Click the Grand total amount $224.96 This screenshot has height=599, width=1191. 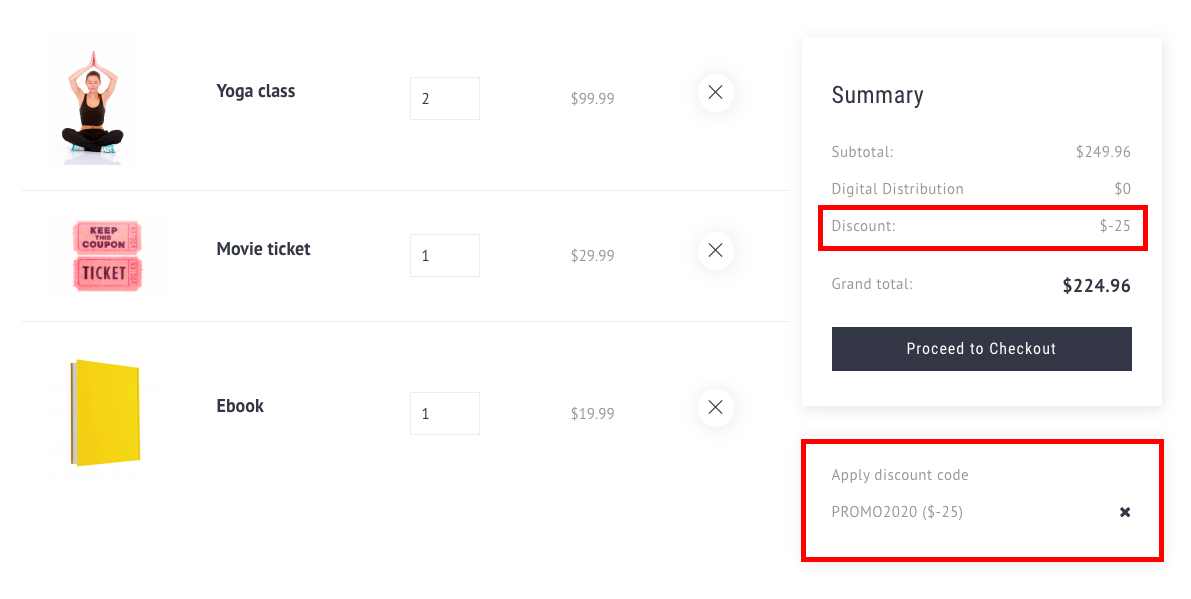(x=1096, y=286)
